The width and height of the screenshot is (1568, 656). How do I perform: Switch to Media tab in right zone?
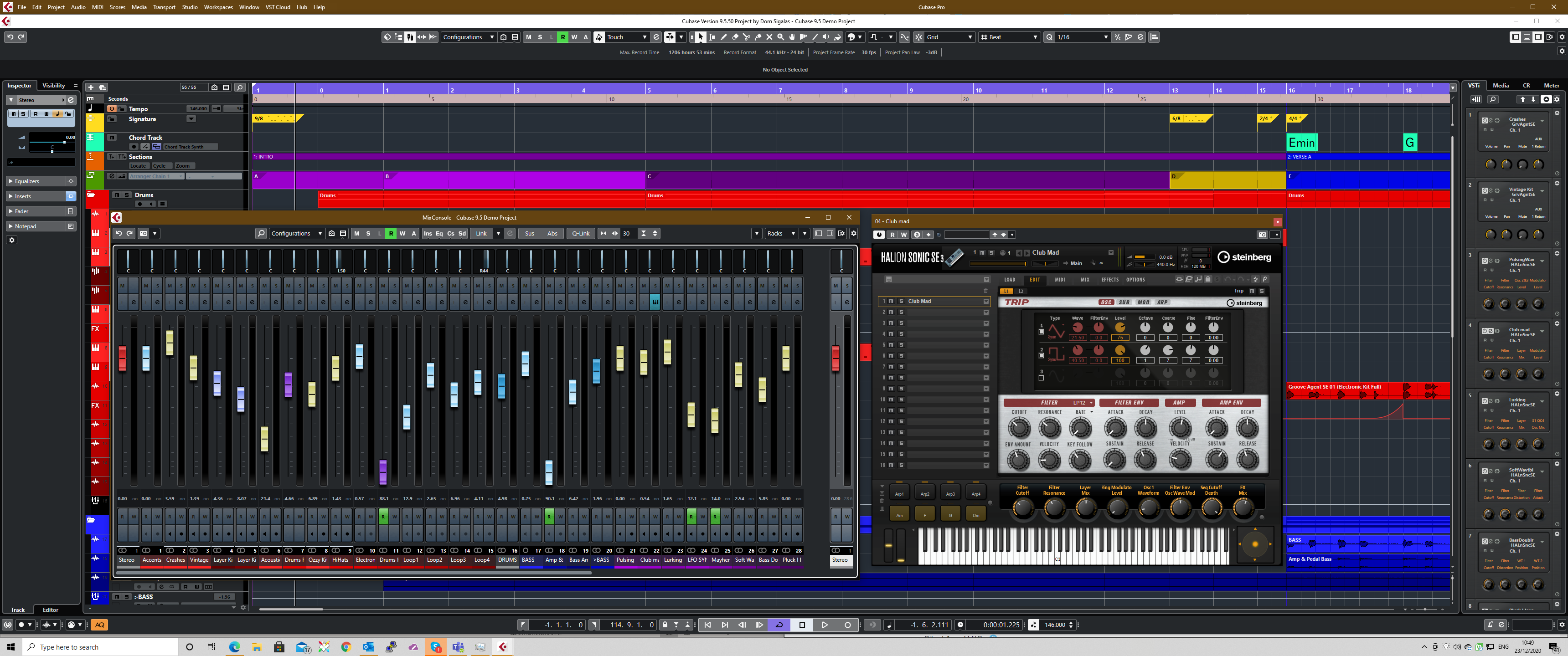(x=1501, y=86)
